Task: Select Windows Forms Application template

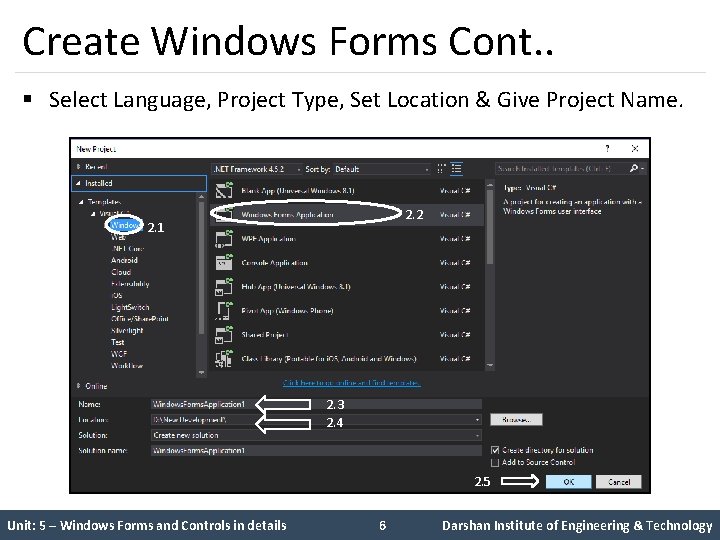Action: tap(347, 214)
